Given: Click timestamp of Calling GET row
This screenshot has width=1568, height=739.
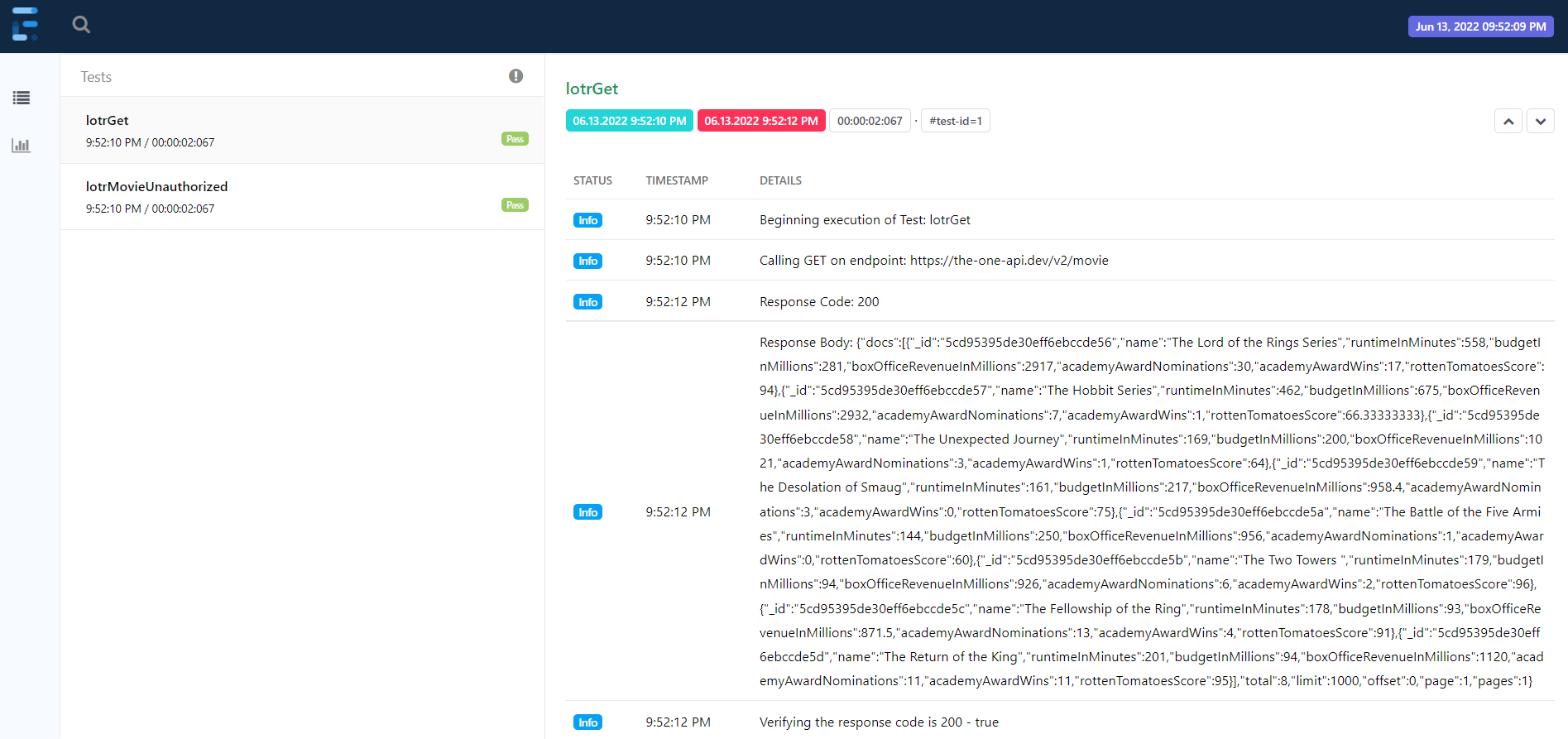Looking at the screenshot, I should (x=678, y=261).
